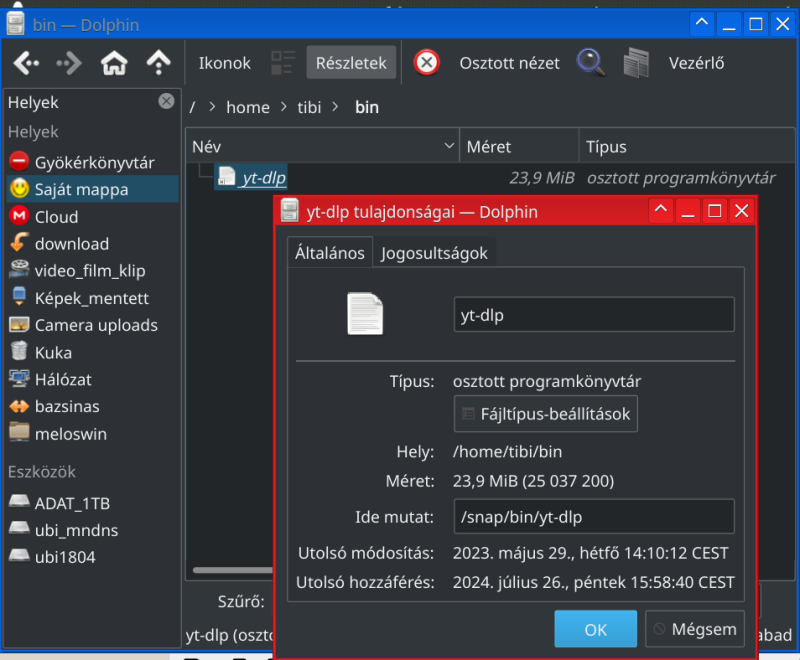Click the 23,9 MiB size cell
This screenshot has height=660, width=800.
(x=542, y=177)
